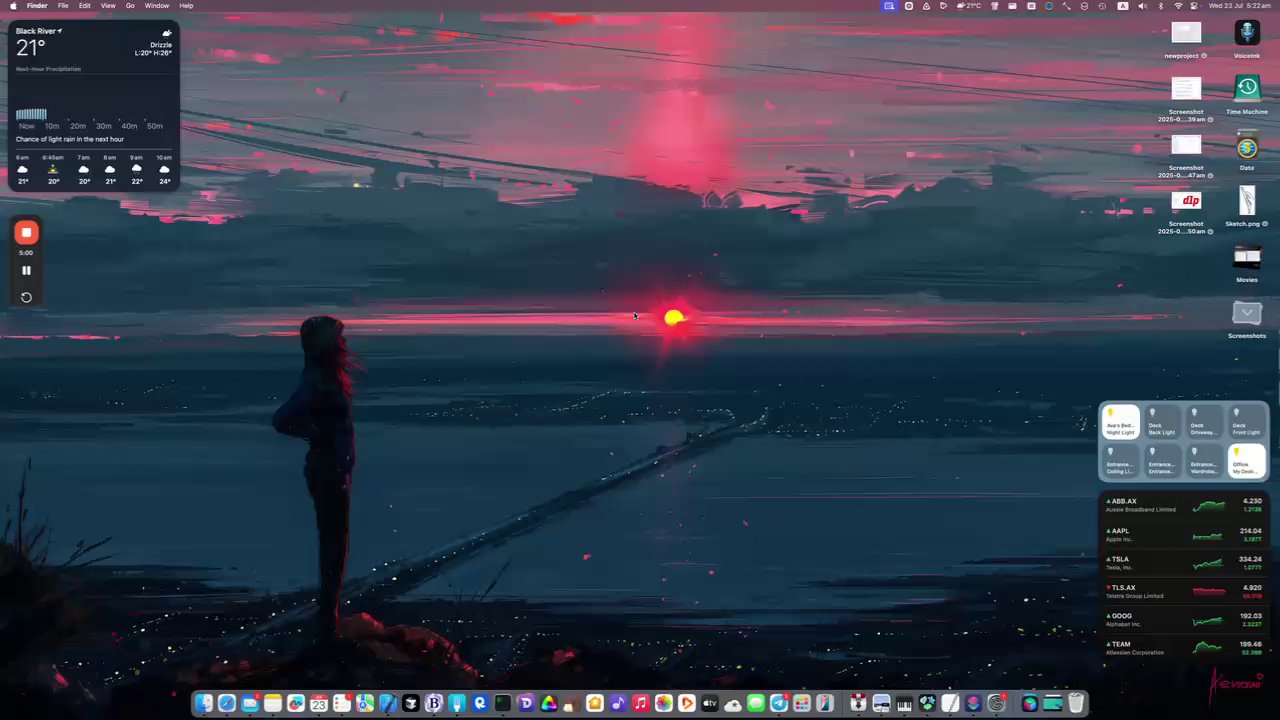The height and width of the screenshot is (720, 1280).
Task: Open Black River weather widget location
Action: (x=39, y=31)
